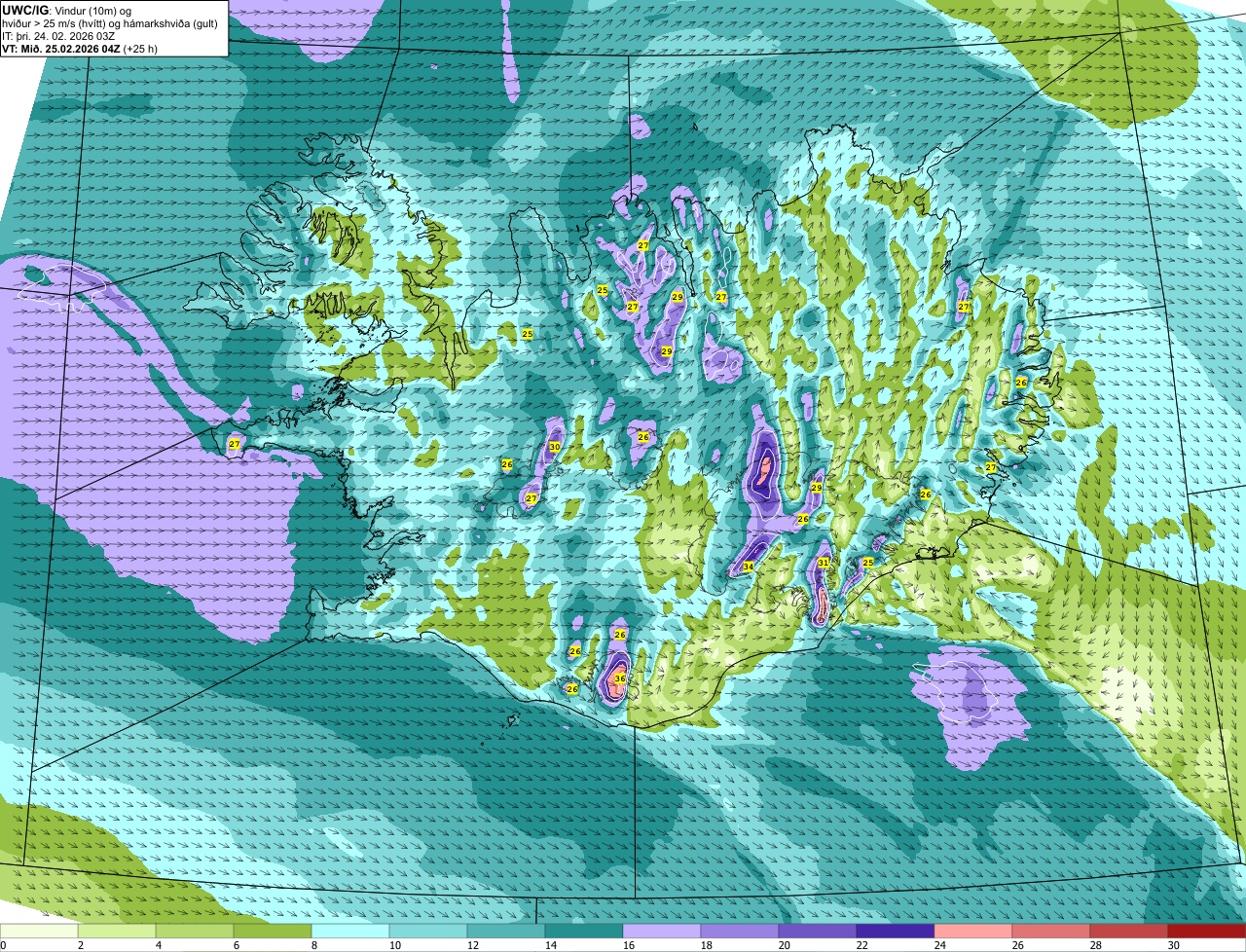The image size is (1246, 952).
Task: Choose the 12–14 teal legend swatch
Action: pos(506,931)
